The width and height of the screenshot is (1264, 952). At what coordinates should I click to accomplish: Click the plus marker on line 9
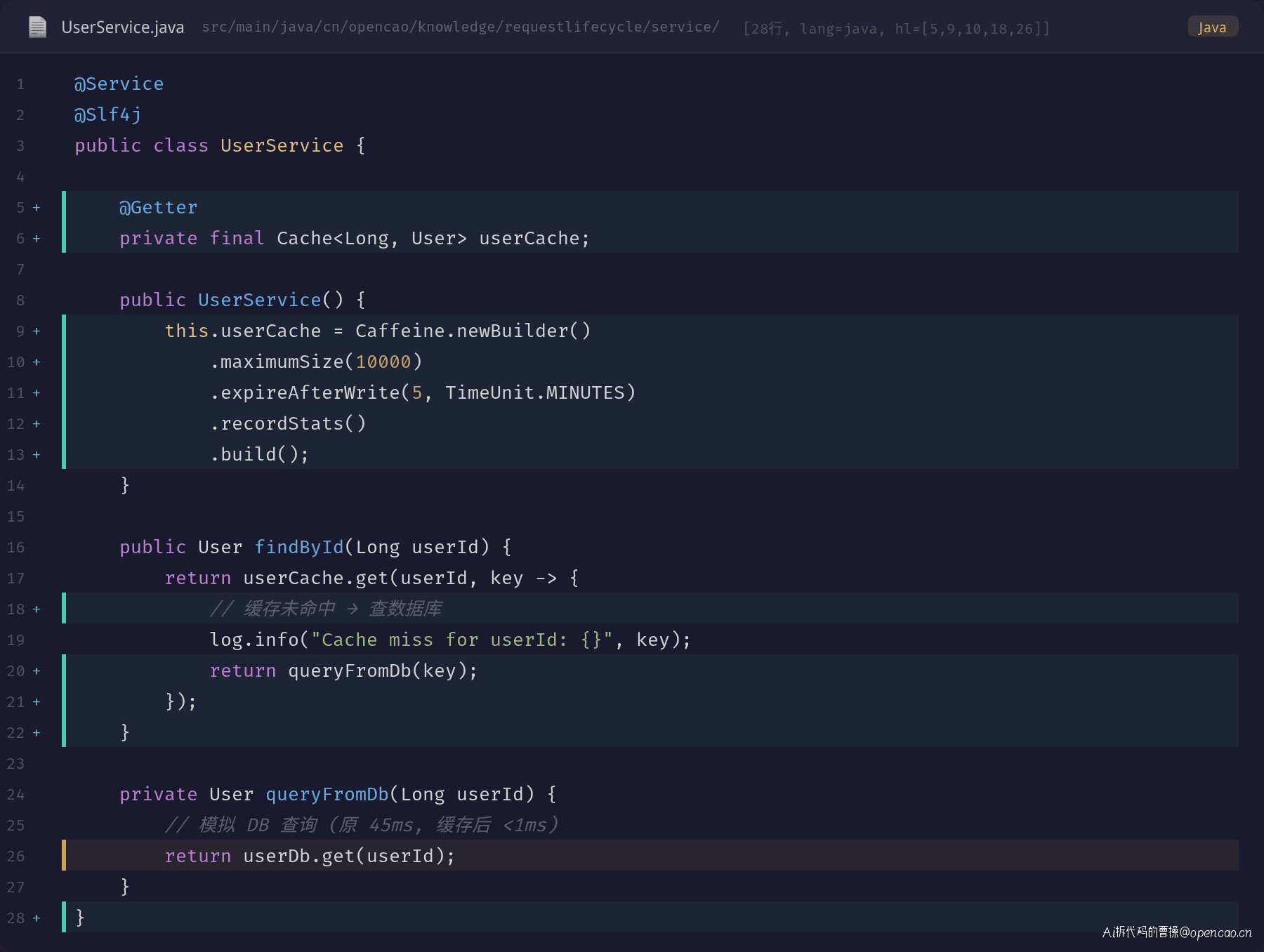pos(37,331)
